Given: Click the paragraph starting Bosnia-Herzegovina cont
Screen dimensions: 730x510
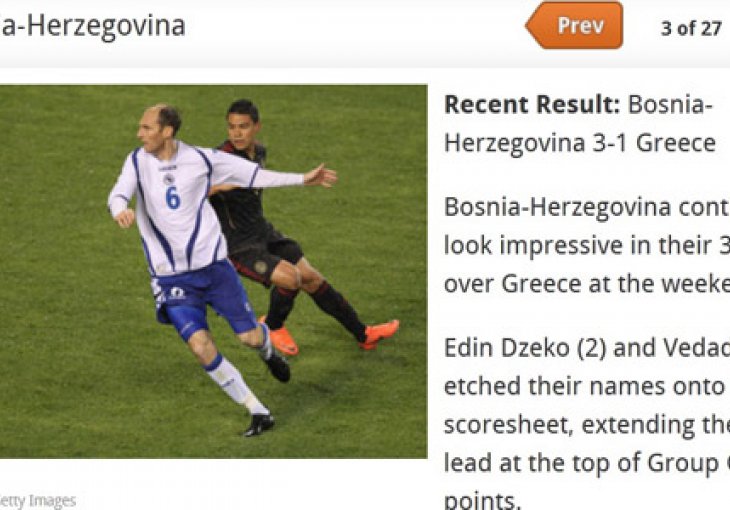Looking at the screenshot, I should tap(587, 246).
